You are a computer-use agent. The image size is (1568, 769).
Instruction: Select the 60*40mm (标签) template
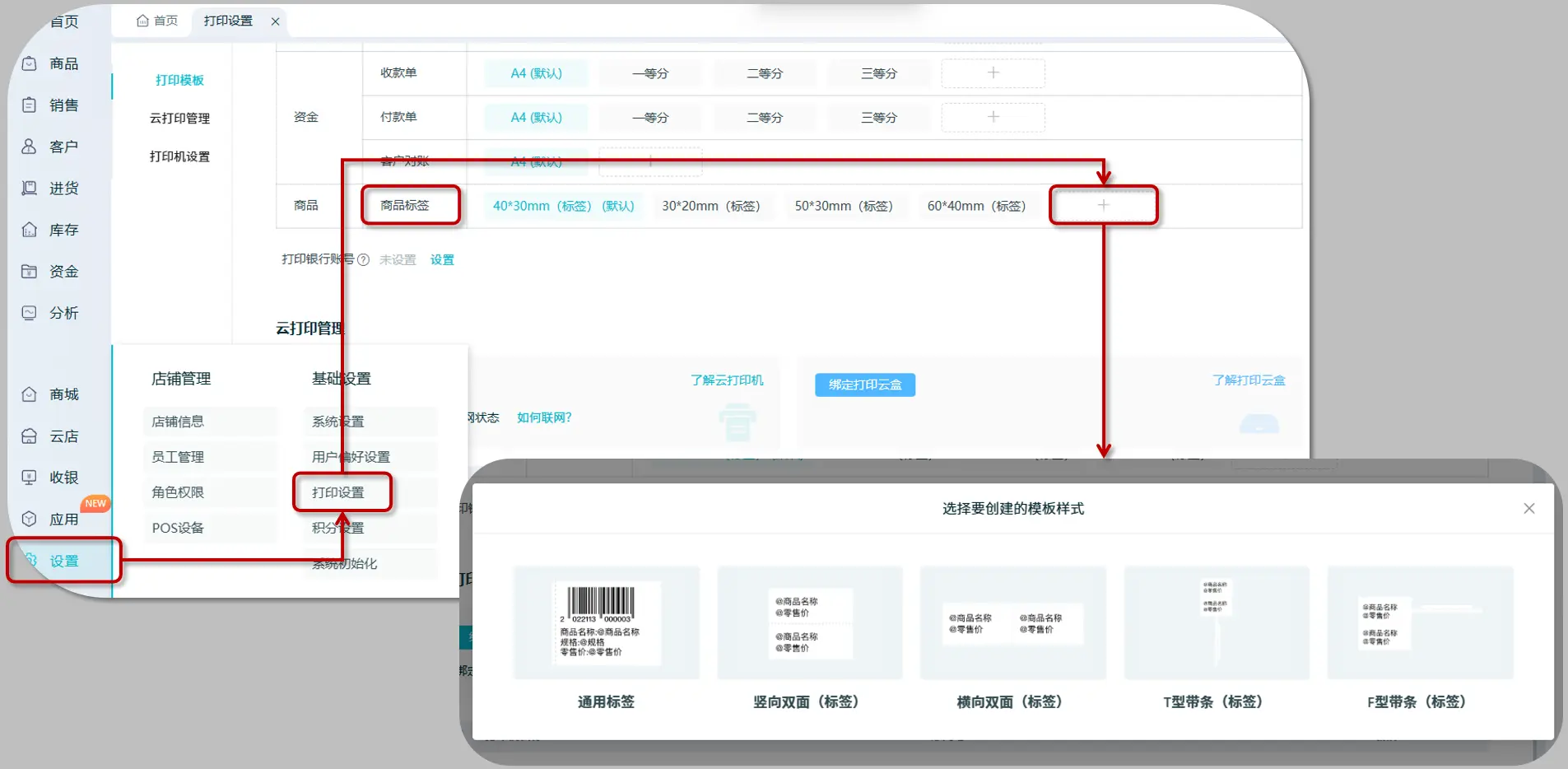(976, 206)
